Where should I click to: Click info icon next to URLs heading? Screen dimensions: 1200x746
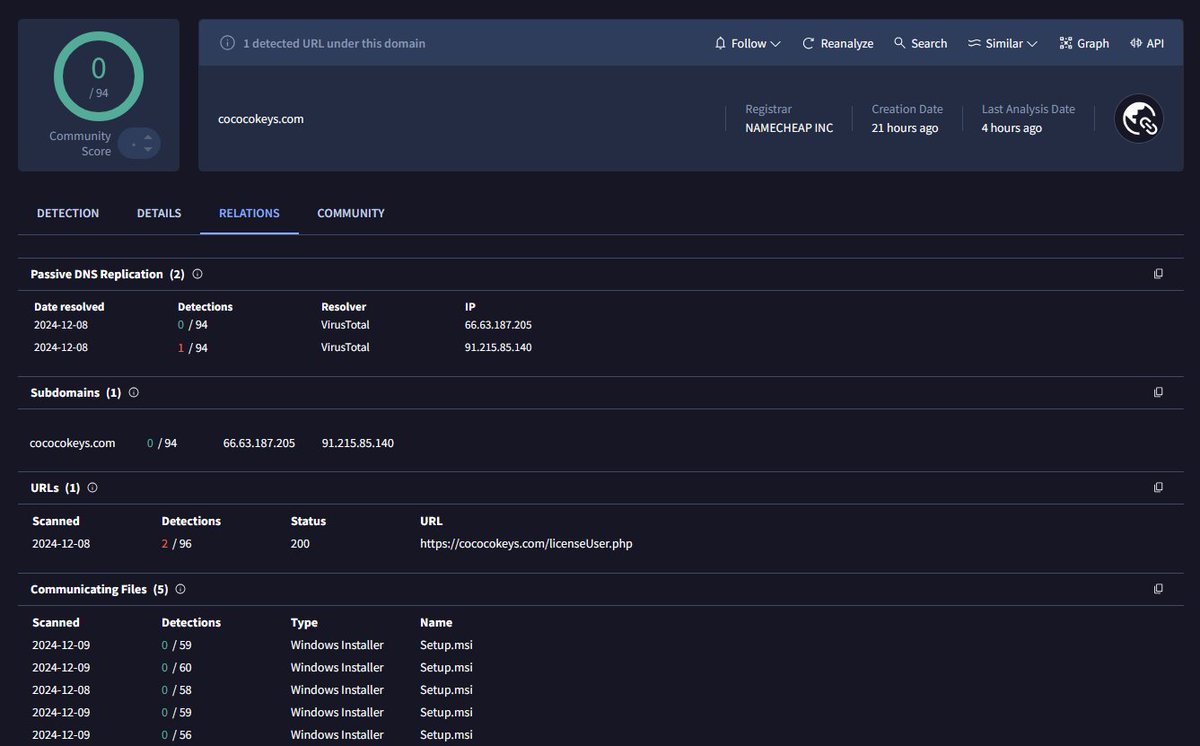click(x=93, y=487)
